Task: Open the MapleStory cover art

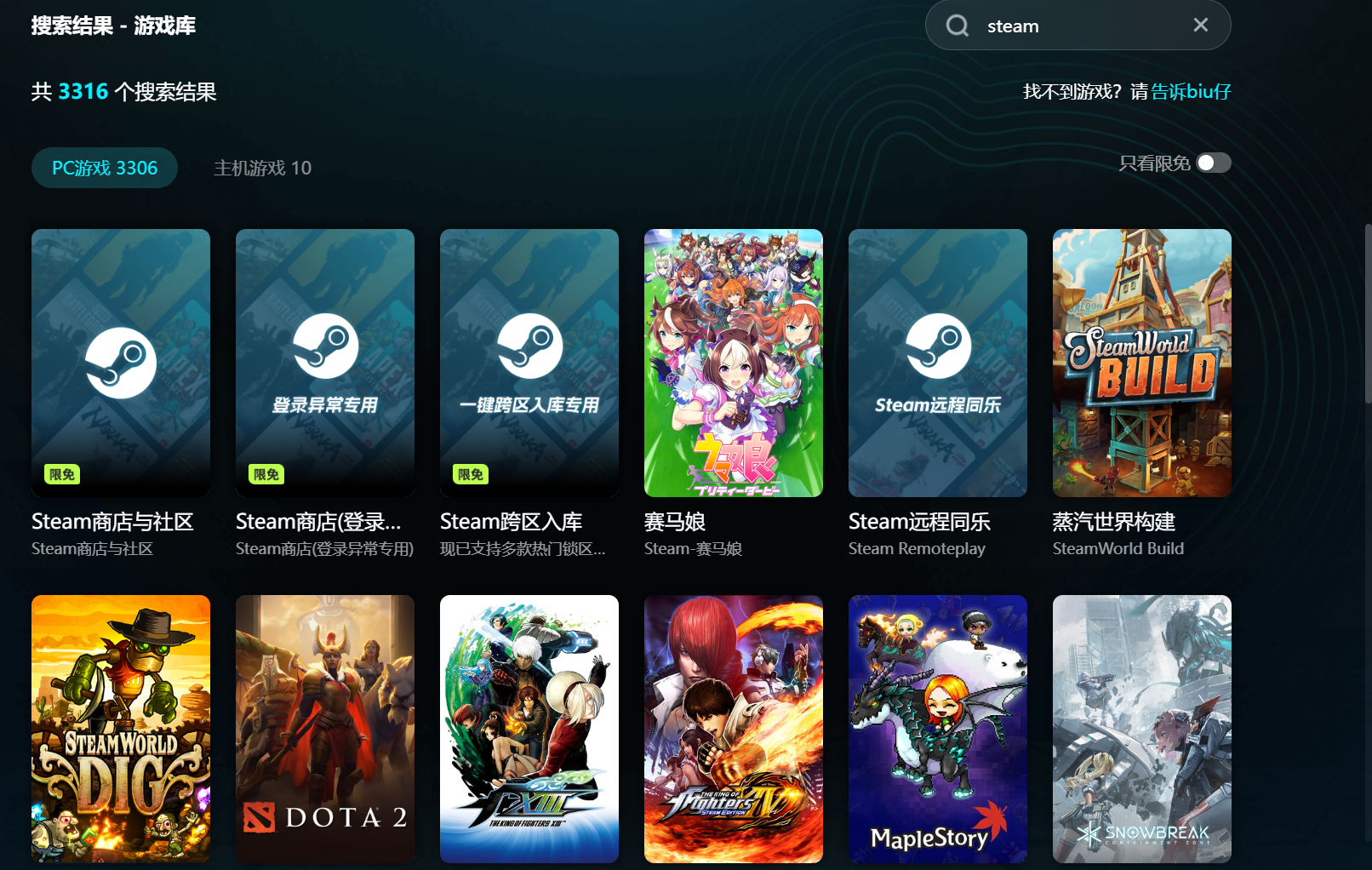Action: [x=938, y=729]
